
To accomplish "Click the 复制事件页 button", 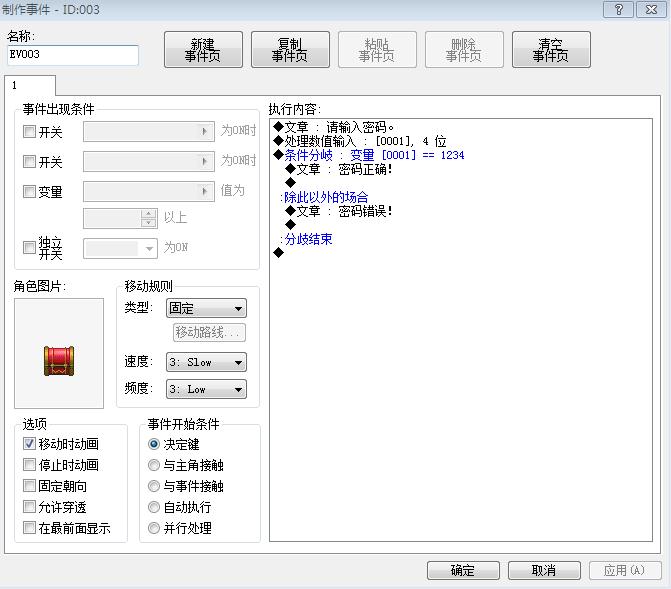I will [290, 50].
